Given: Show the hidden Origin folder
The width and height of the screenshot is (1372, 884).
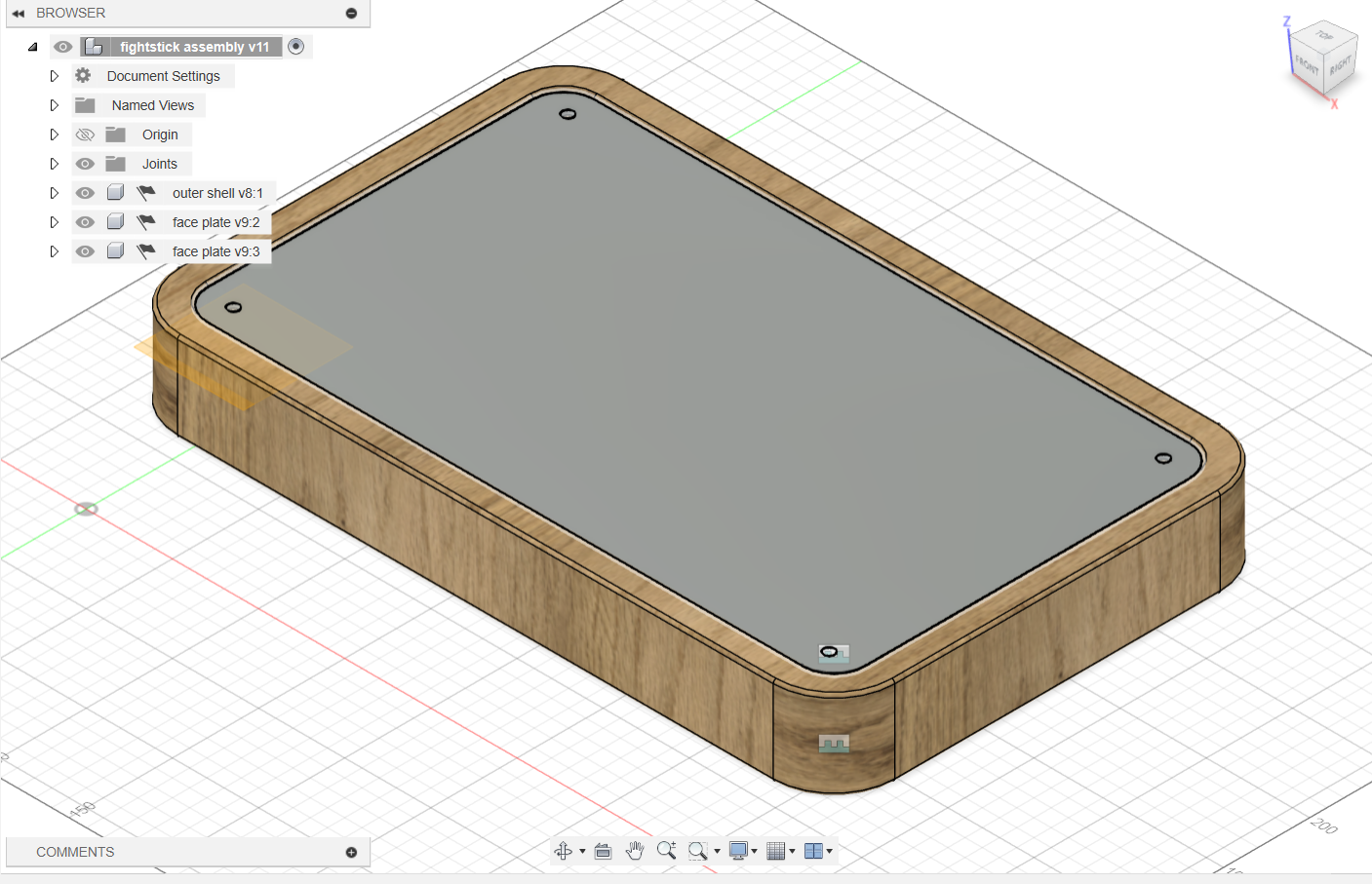Looking at the screenshot, I should (86, 135).
